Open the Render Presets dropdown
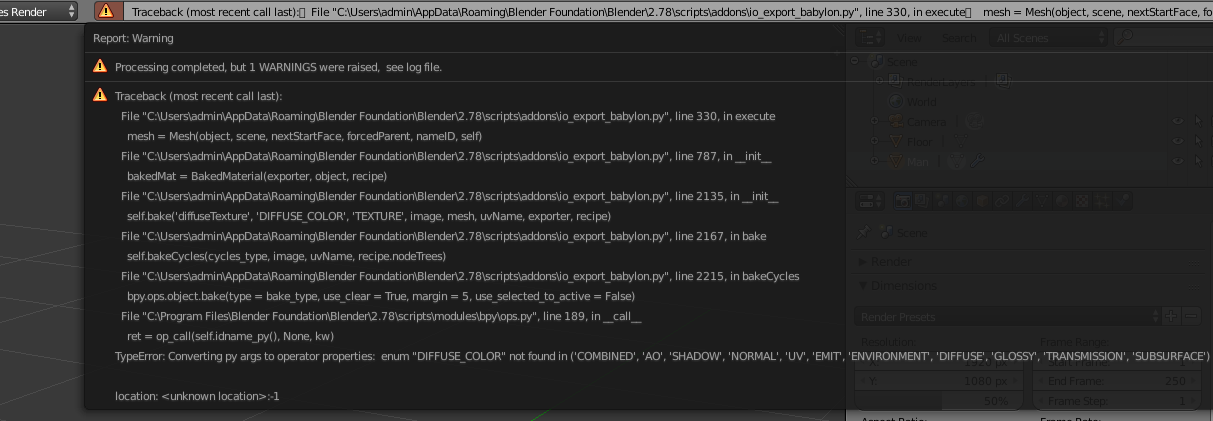 pos(1009,317)
